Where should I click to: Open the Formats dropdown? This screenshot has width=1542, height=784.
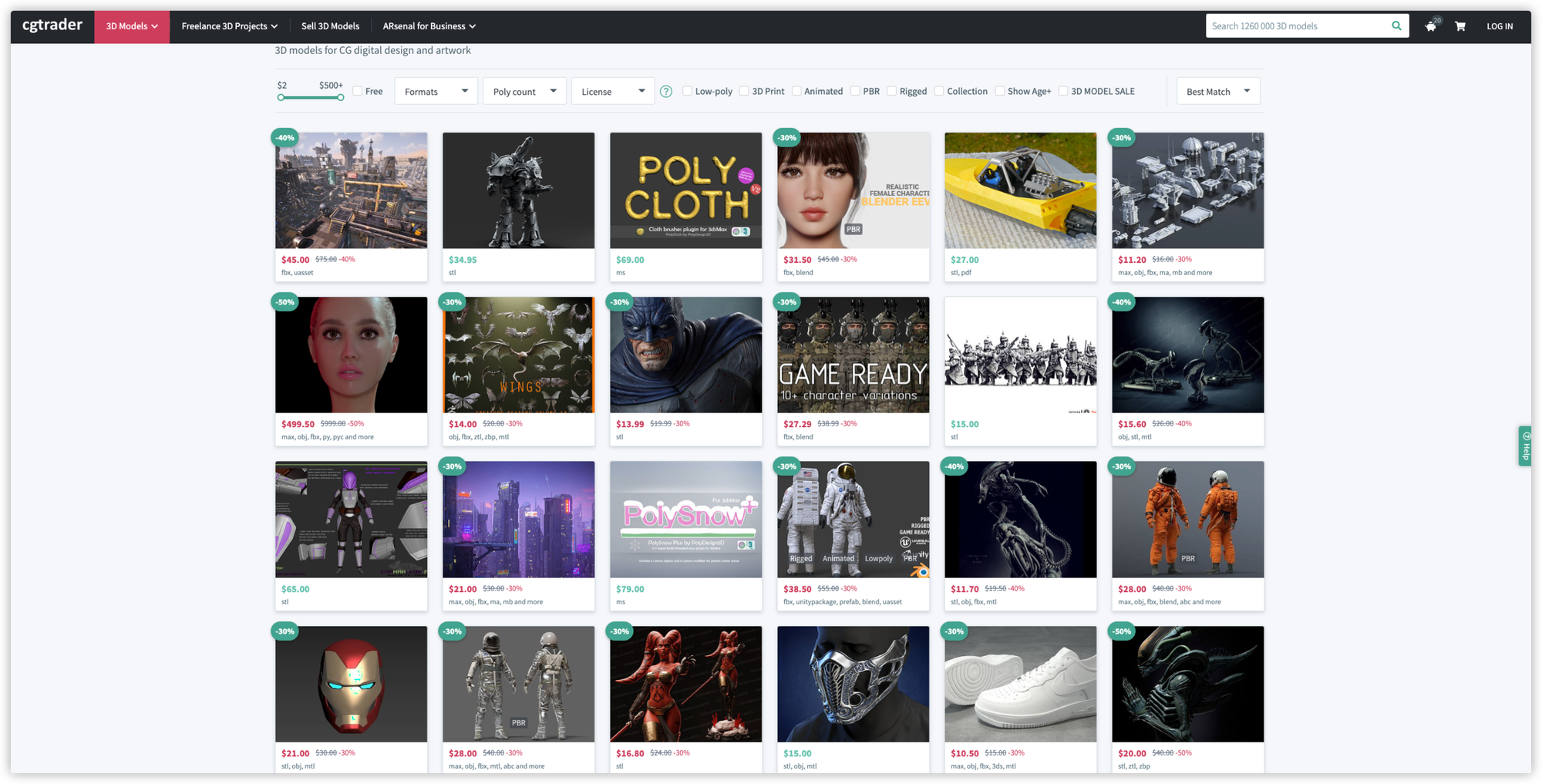(x=436, y=90)
